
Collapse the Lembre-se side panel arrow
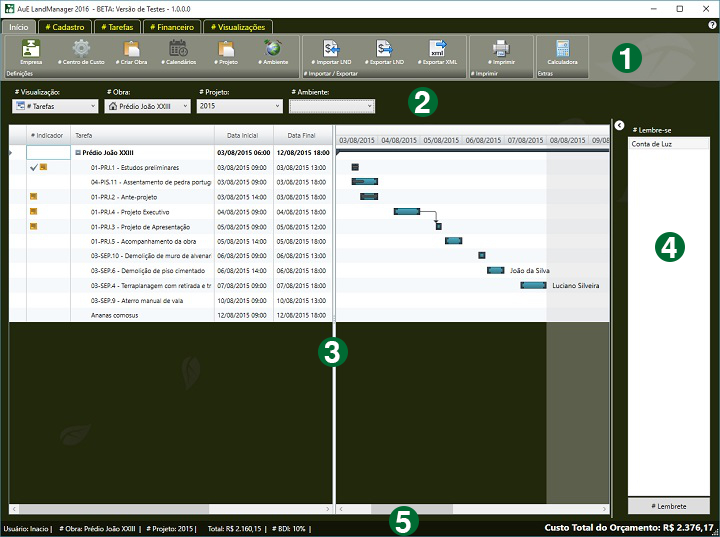pos(619,125)
